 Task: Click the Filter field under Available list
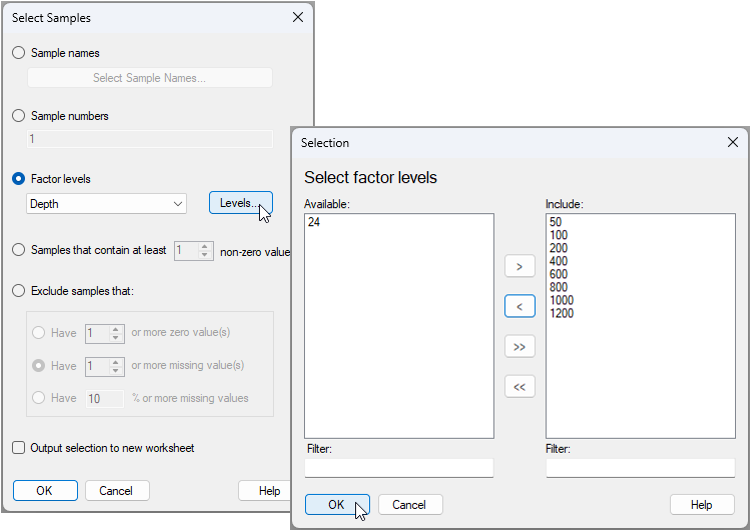(x=399, y=467)
